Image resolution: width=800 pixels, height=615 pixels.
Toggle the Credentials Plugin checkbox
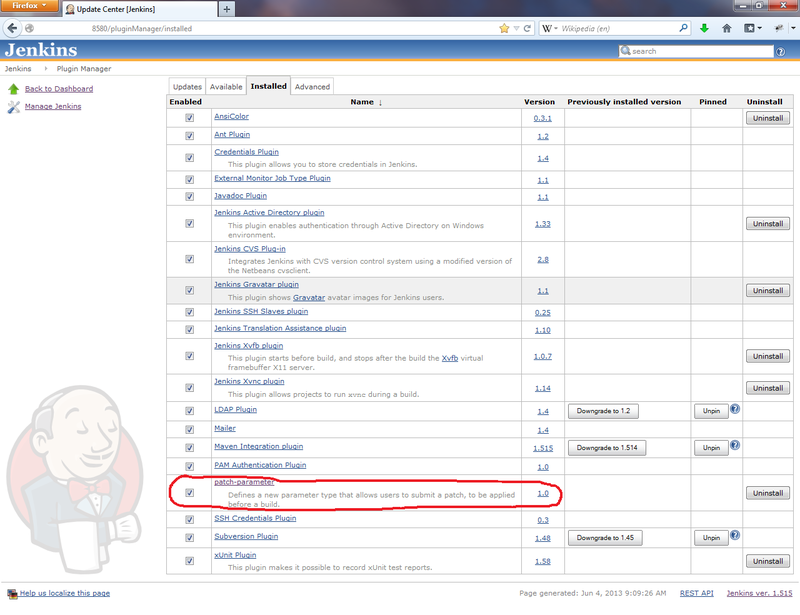[x=189, y=158]
